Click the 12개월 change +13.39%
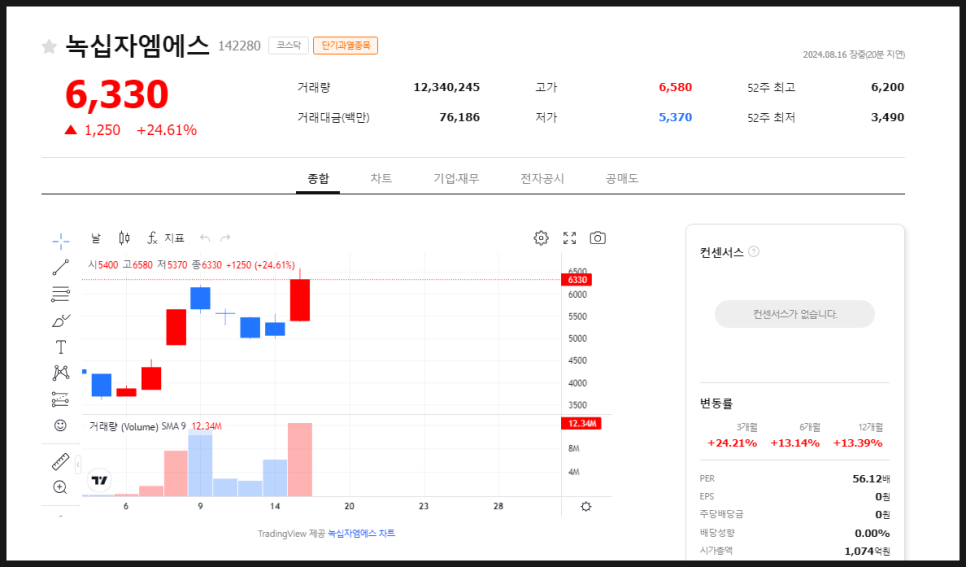 [x=858, y=443]
